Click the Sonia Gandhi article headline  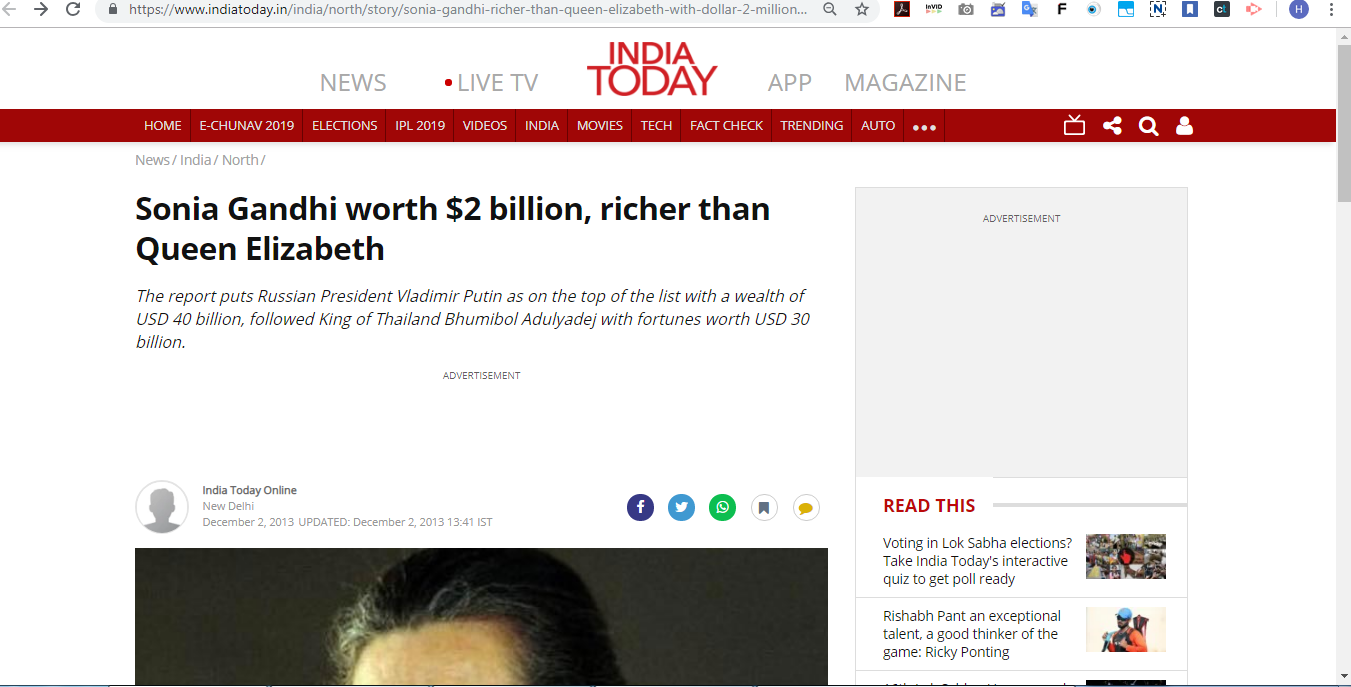(x=453, y=228)
